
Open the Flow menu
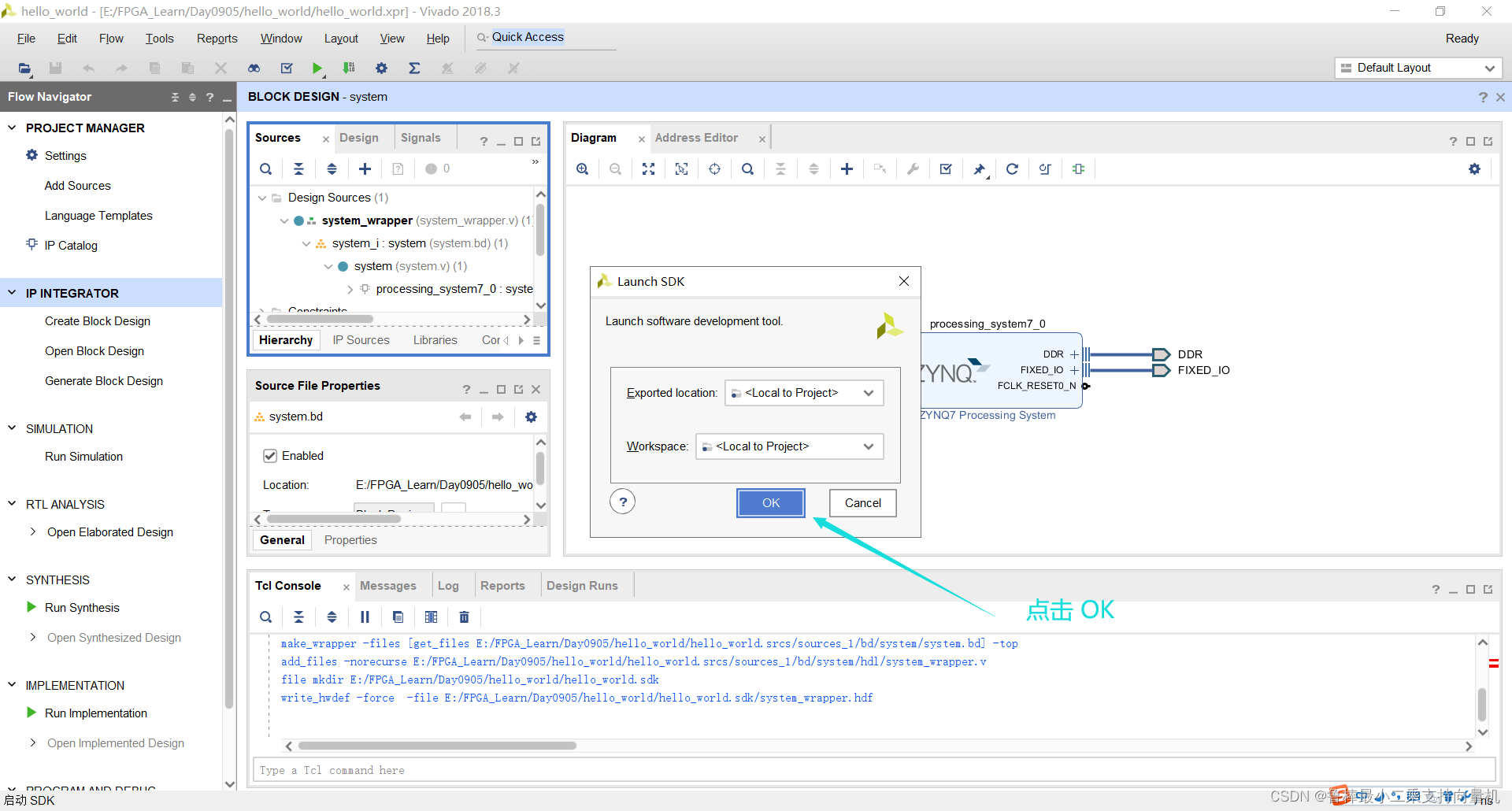(111, 38)
